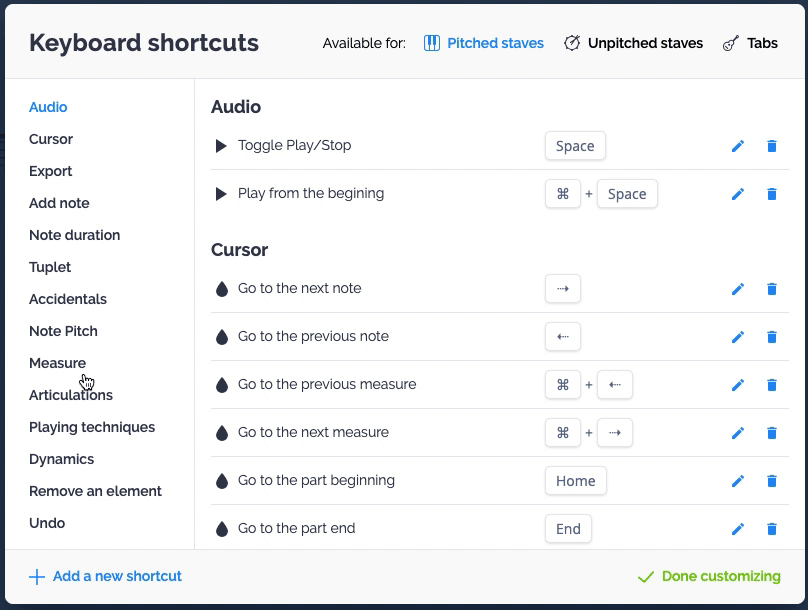The width and height of the screenshot is (808, 610).
Task: Edit the "Go to the part beginning" shortcut
Action: coord(737,481)
